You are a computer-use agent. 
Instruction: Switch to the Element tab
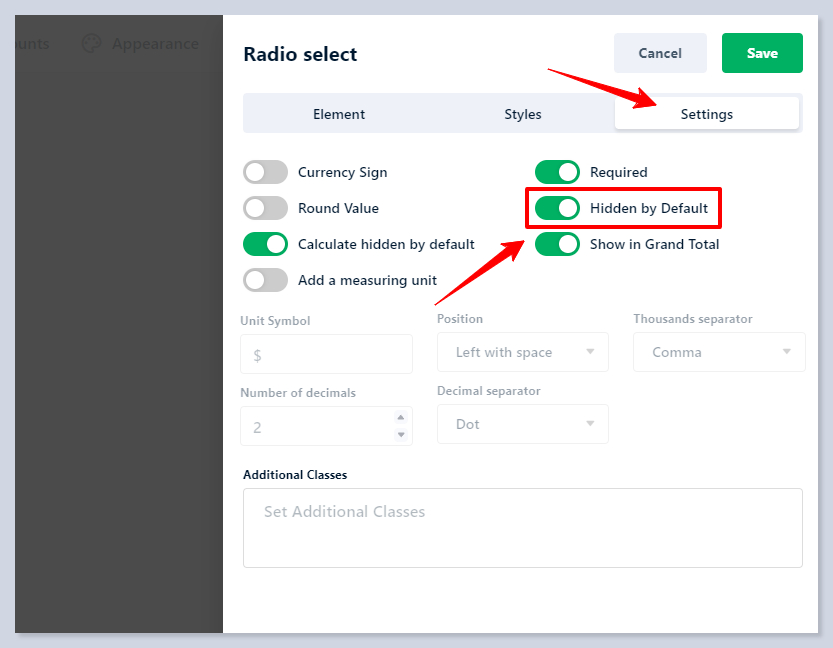point(339,114)
